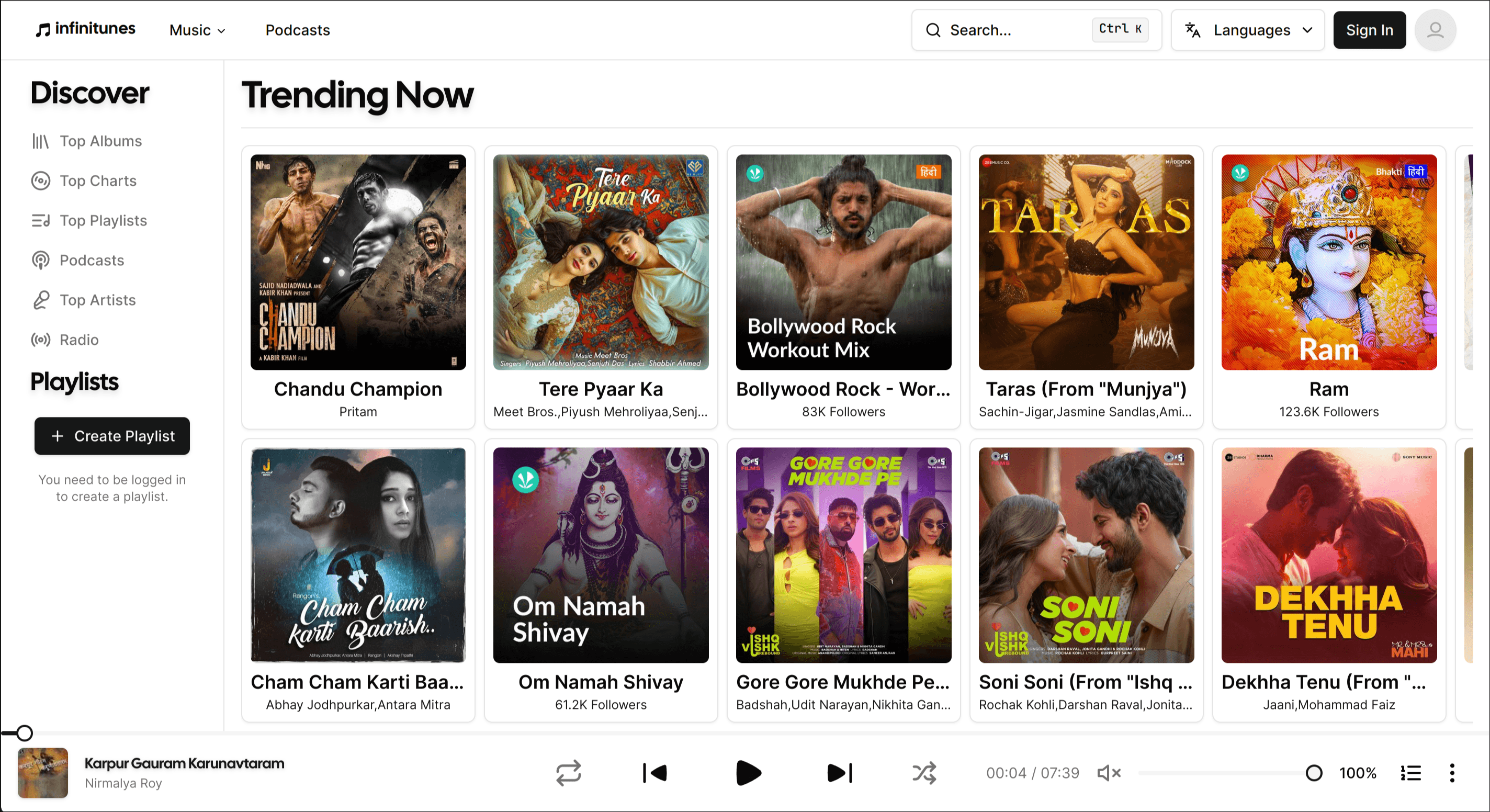Click the Create Playlist button

[111, 436]
